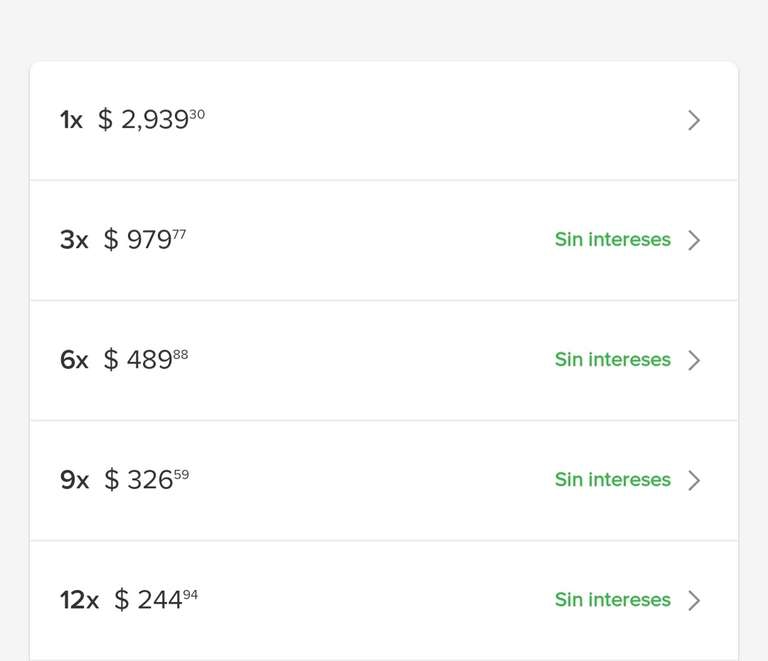Select the "3x" installment count label
The image size is (768, 661).
pos(74,241)
